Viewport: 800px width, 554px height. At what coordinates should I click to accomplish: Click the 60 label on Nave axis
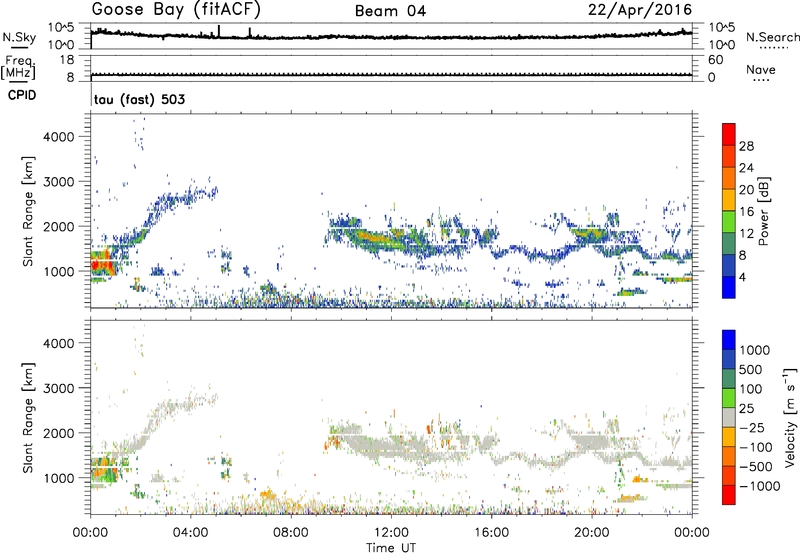point(715,60)
